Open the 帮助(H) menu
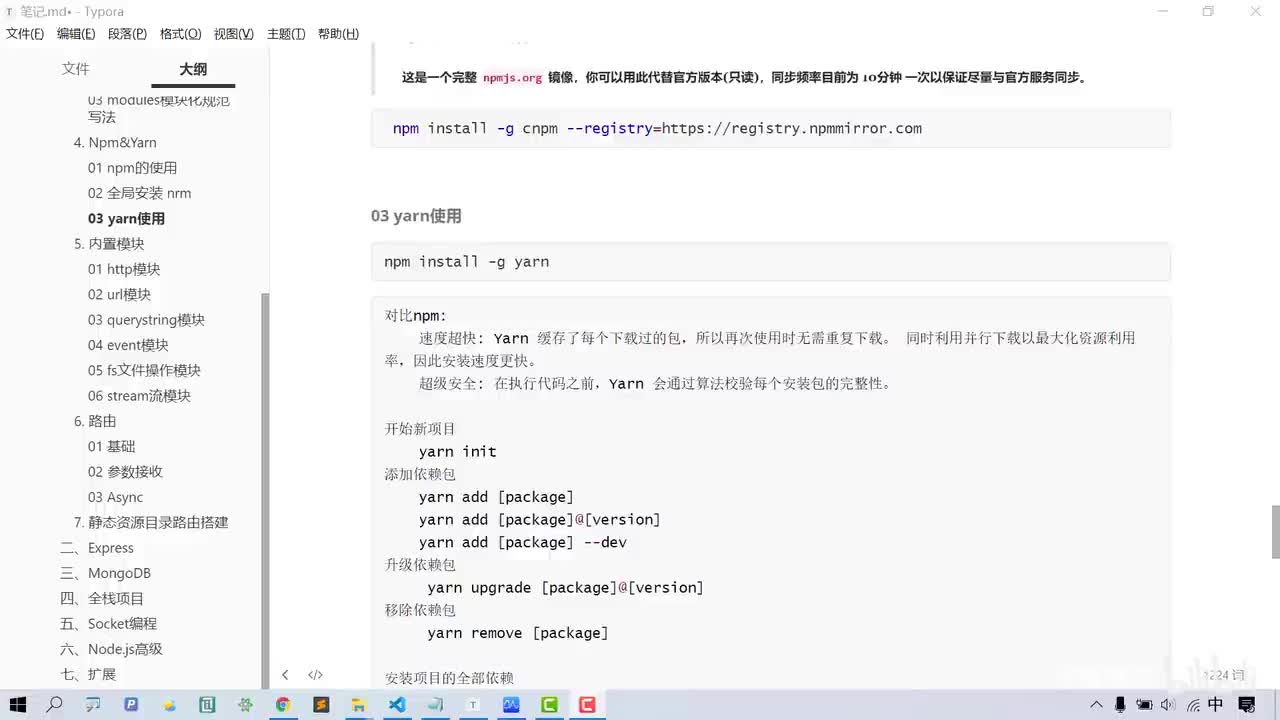 (x=338, y=34)
